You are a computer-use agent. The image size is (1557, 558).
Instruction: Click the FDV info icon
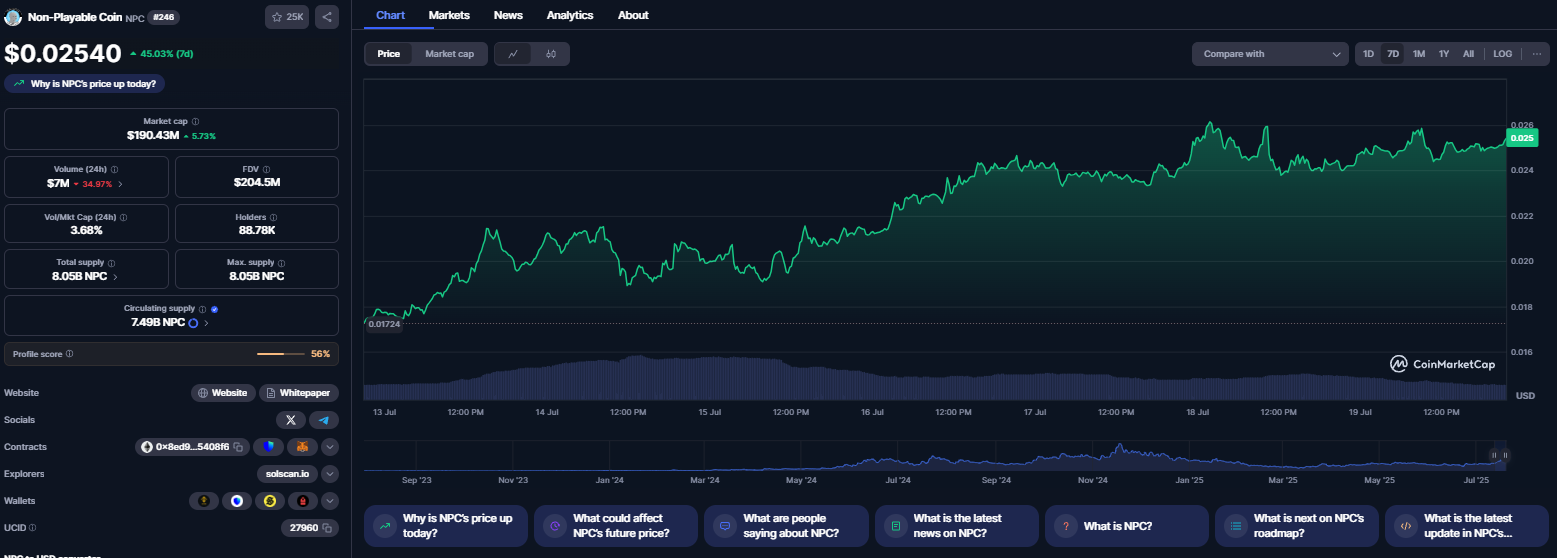(266, 169)
